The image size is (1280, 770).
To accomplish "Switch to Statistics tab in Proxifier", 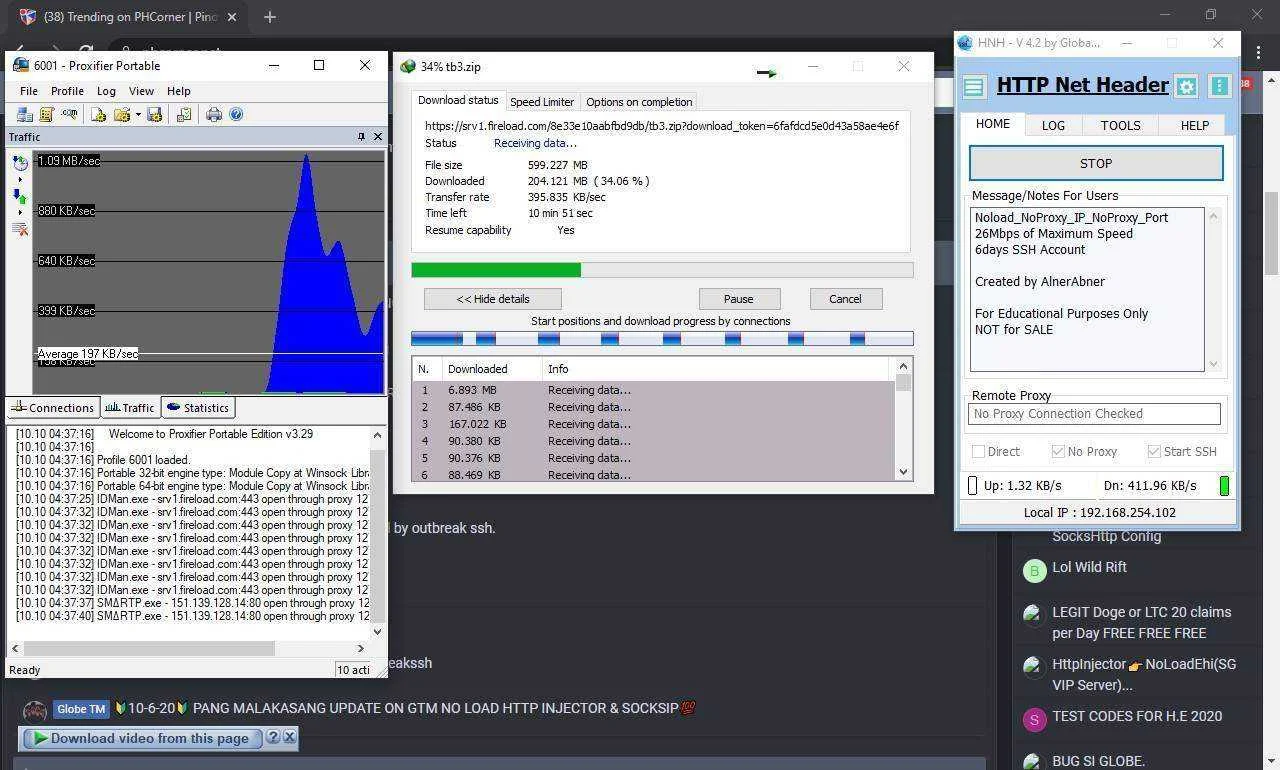I will tap(198, 408).
